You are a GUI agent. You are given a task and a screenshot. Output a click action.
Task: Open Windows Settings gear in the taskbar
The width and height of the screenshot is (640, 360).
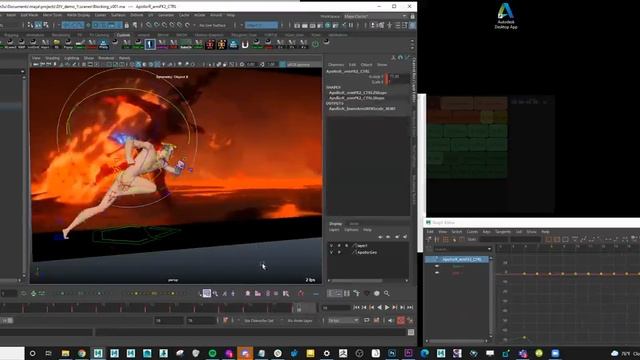tap(327, 353)
